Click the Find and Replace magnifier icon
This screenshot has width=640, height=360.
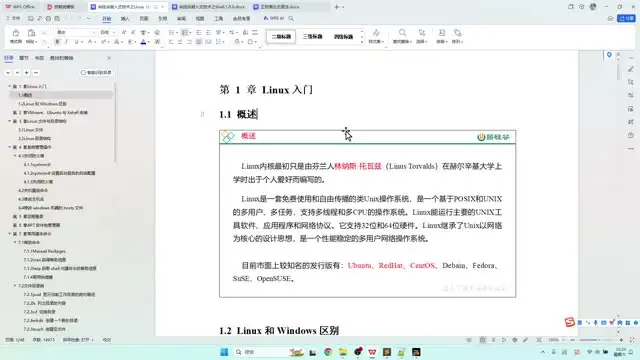(x=402, y=33)
